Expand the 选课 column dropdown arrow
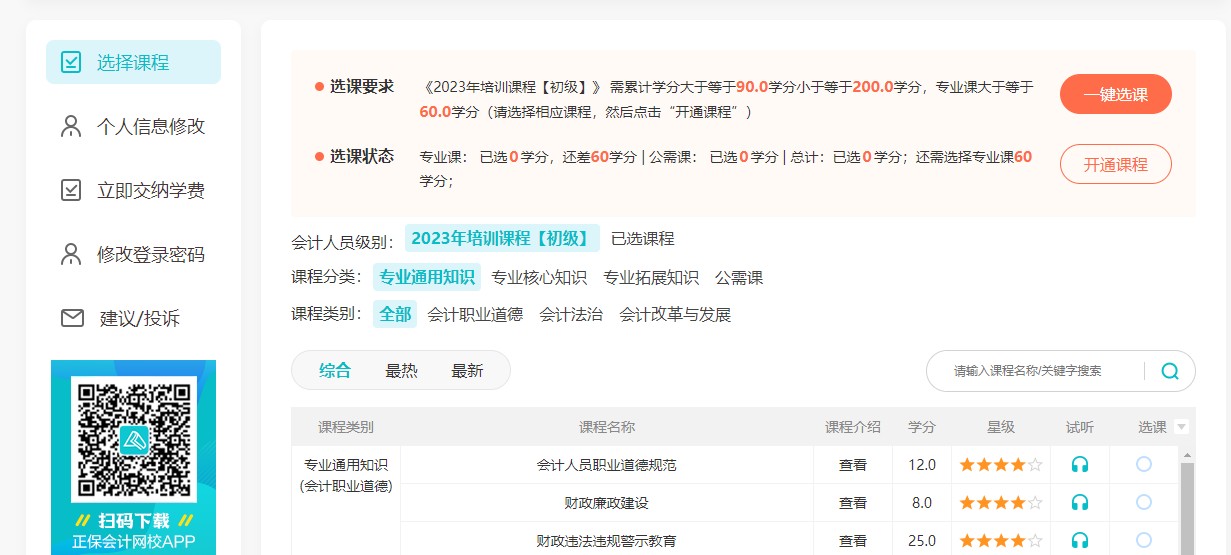The width and height of the screenshot is (1231, 555). [x=1181, y=427]
